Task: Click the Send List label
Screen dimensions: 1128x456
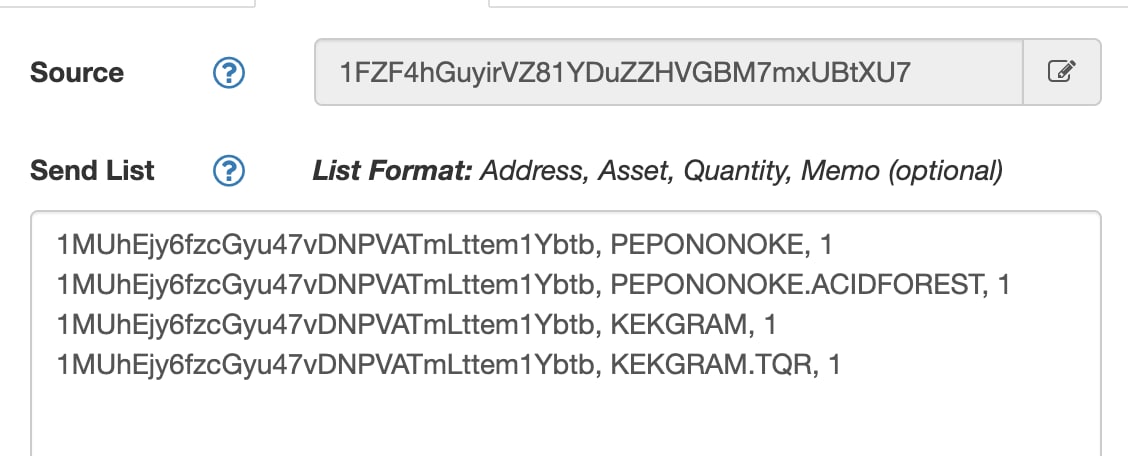Action: click(x=92, y=171)
